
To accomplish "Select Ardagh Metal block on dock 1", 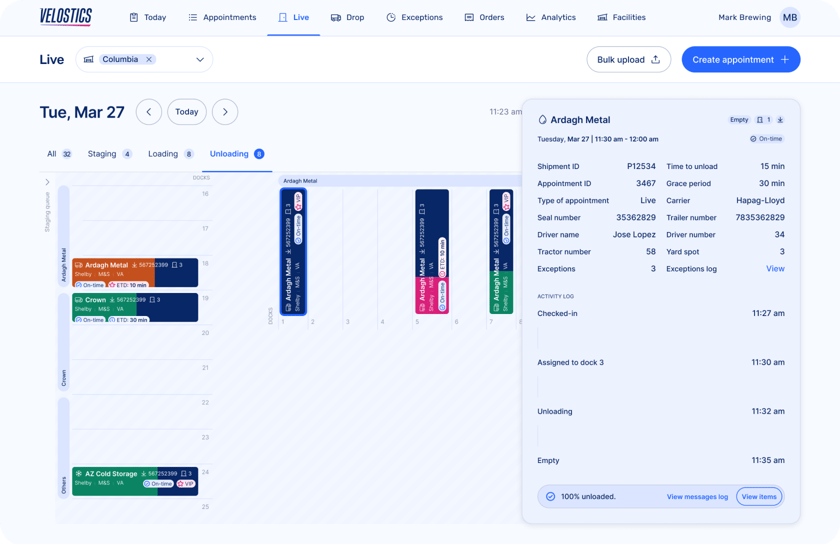I will (293, 251).
